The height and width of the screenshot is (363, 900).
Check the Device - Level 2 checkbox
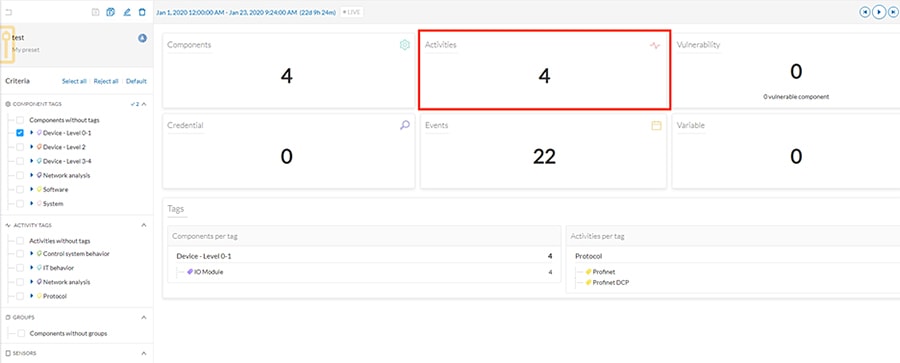pyautogui.click(x=20, y=147)
